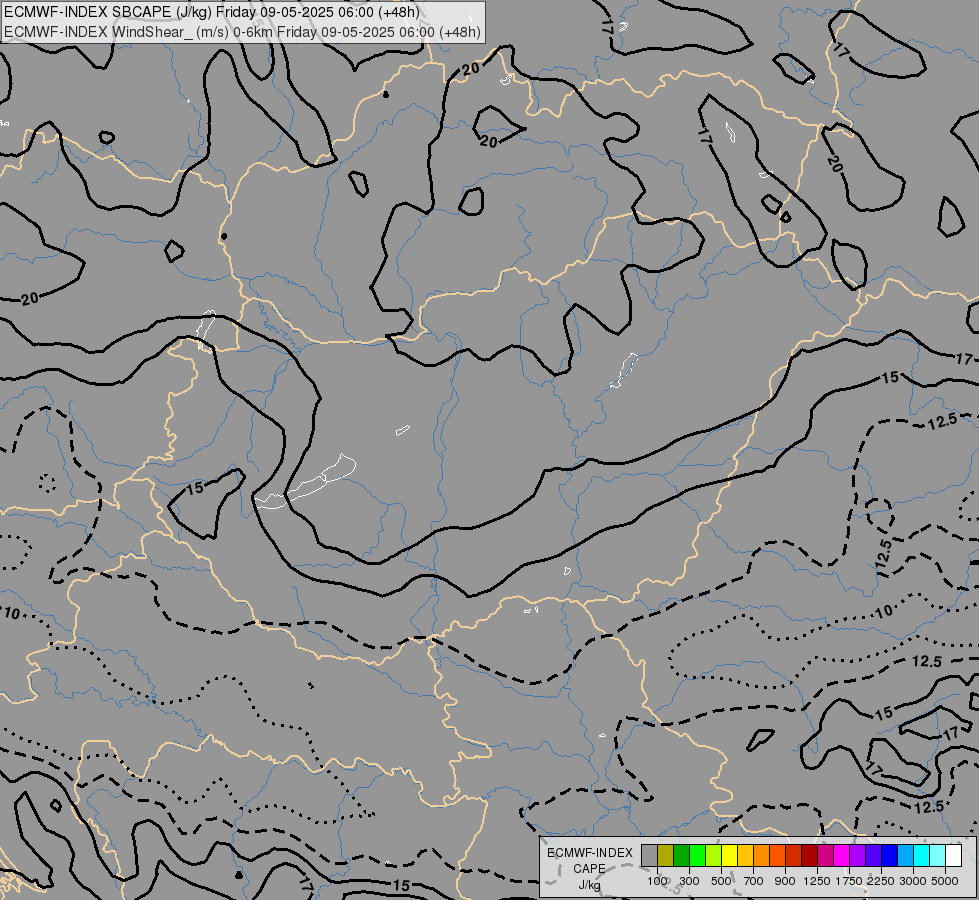
Task: Click the 100 value on legend scale
Action: pyautogui.click(x=657, y=881)
